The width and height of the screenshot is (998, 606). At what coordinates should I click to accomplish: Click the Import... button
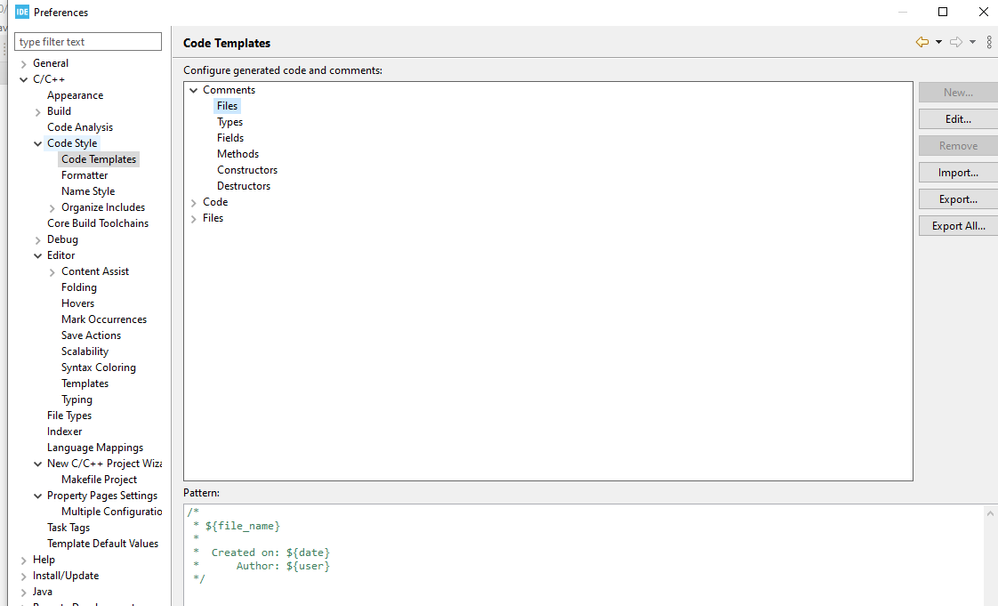pyautogui.click(x=958, y=173)
